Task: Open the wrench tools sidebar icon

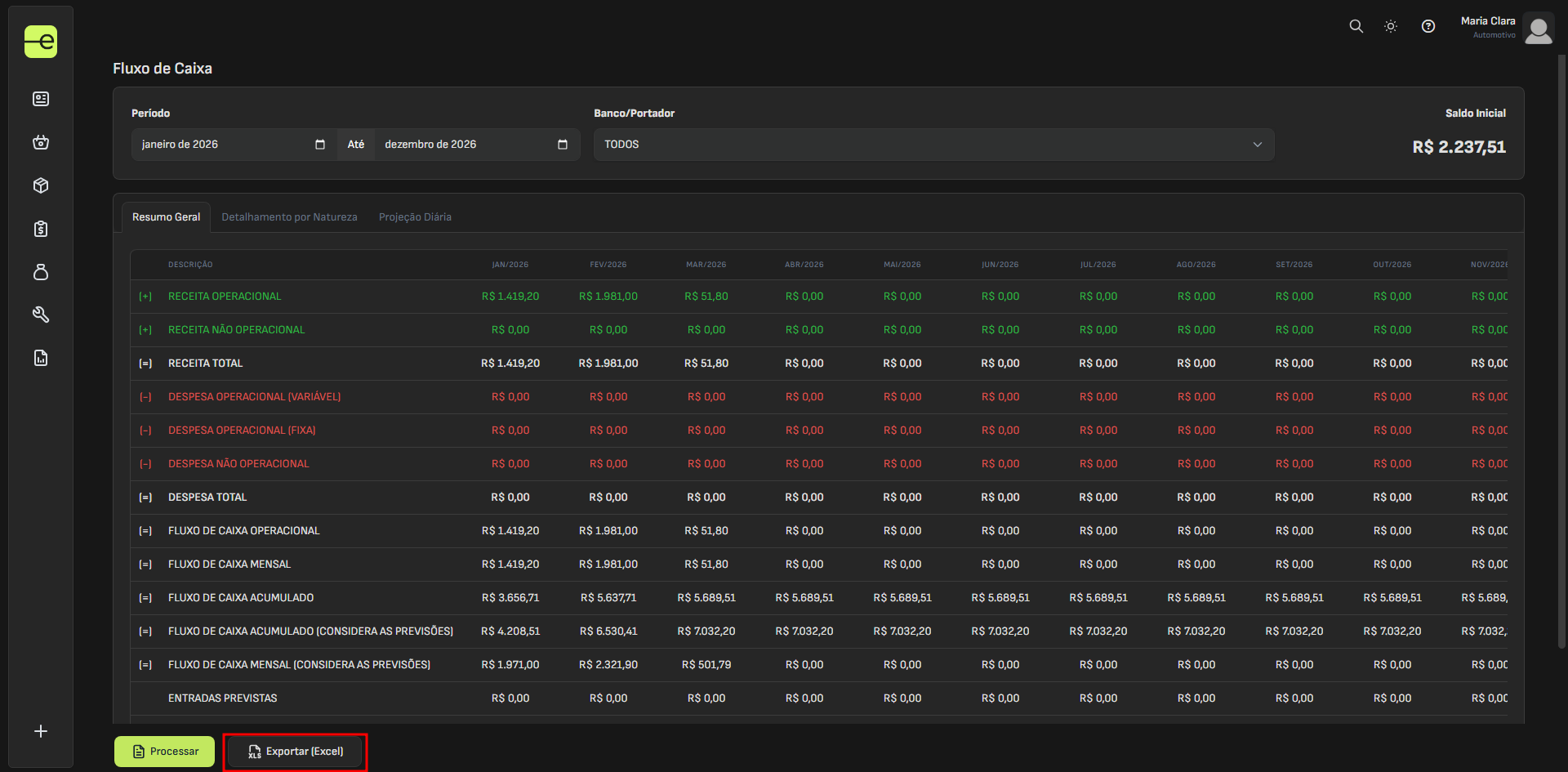Action: pyautogui.click(x=41, y=315)
